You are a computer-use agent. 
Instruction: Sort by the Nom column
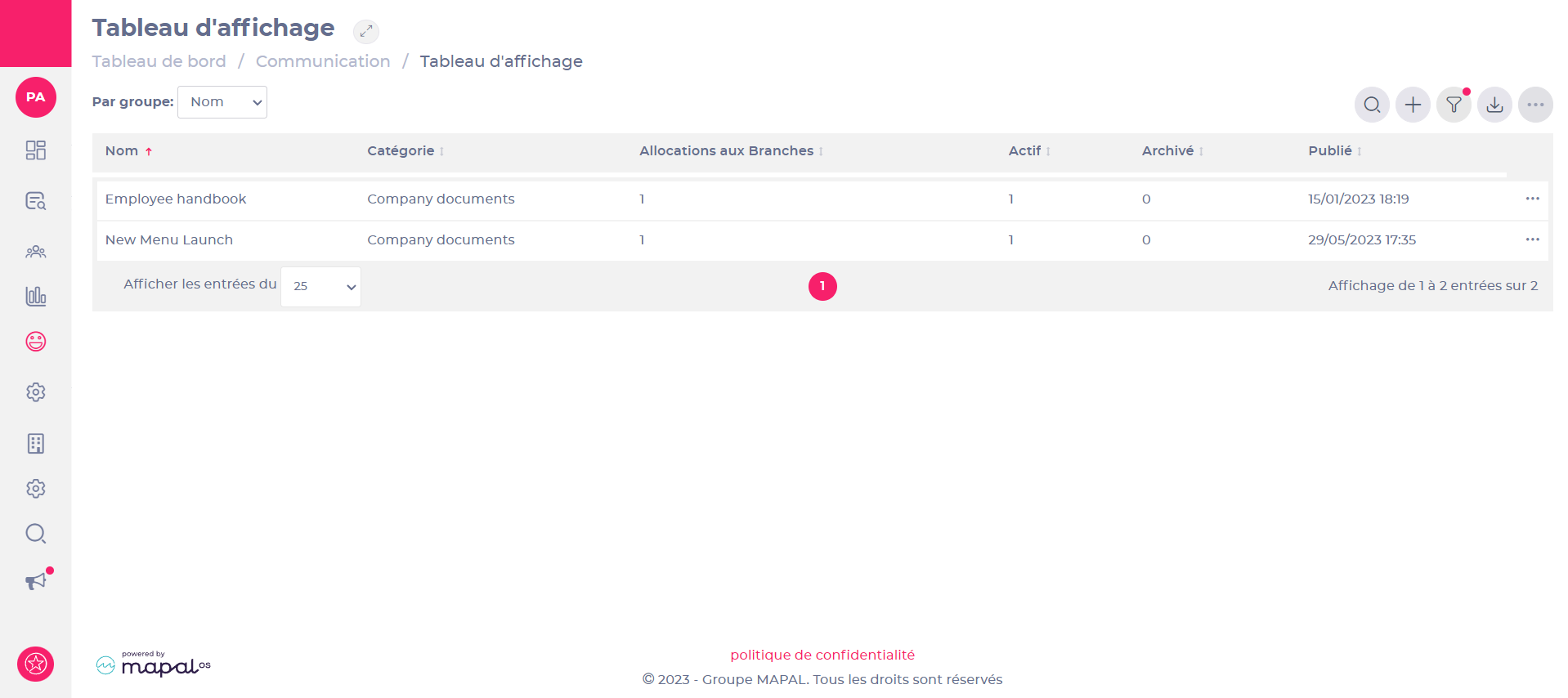[129, 151]
